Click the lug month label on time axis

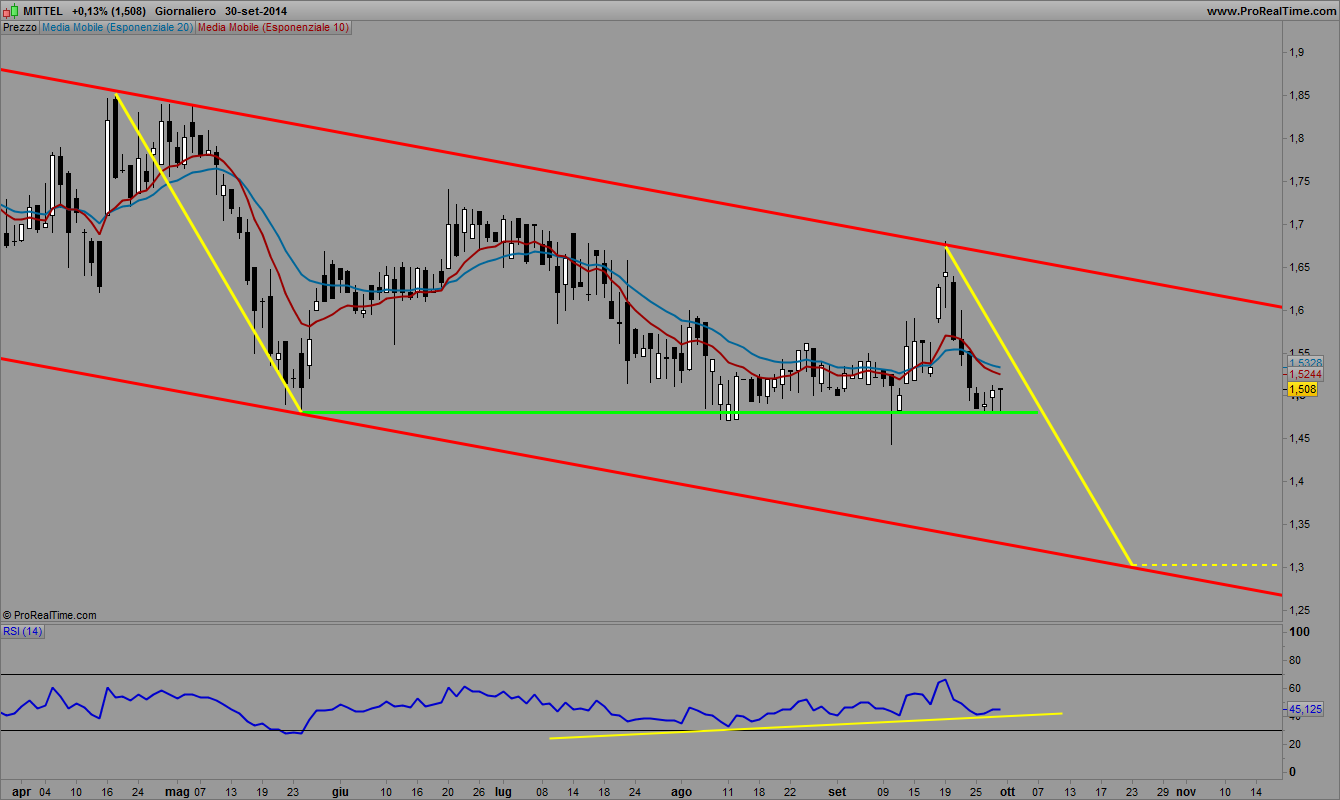[503, 791]
